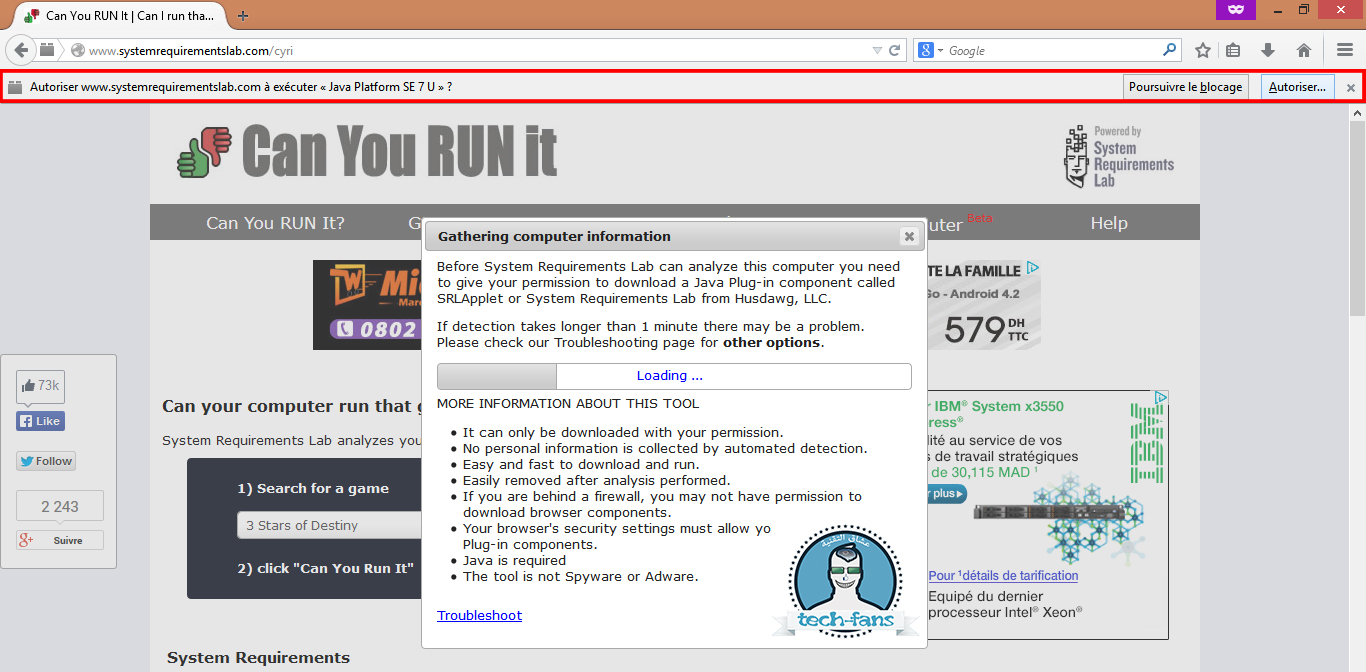Click the Twitter Follow button
1366x672 pixels.
point(46,461)
